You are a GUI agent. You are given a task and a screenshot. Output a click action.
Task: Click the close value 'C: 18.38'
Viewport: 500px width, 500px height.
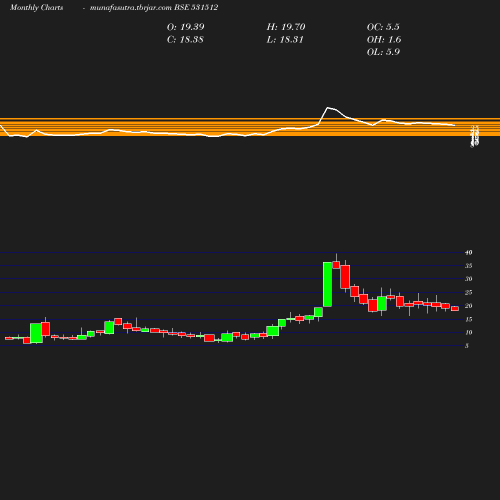pyautogui.click(x=185, y=39)
